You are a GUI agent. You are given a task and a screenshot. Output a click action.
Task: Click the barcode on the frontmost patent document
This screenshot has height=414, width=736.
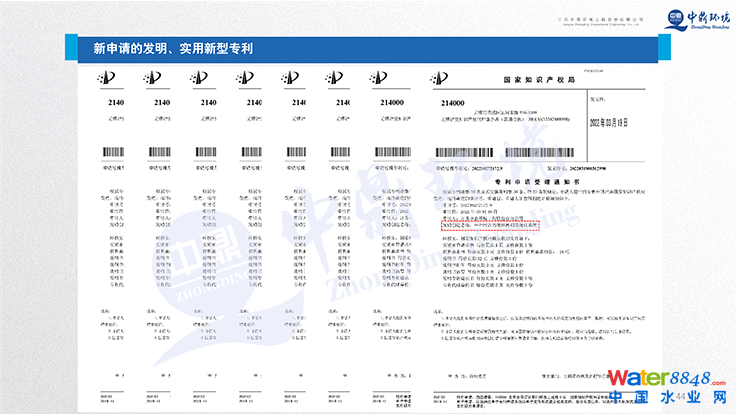467,153
